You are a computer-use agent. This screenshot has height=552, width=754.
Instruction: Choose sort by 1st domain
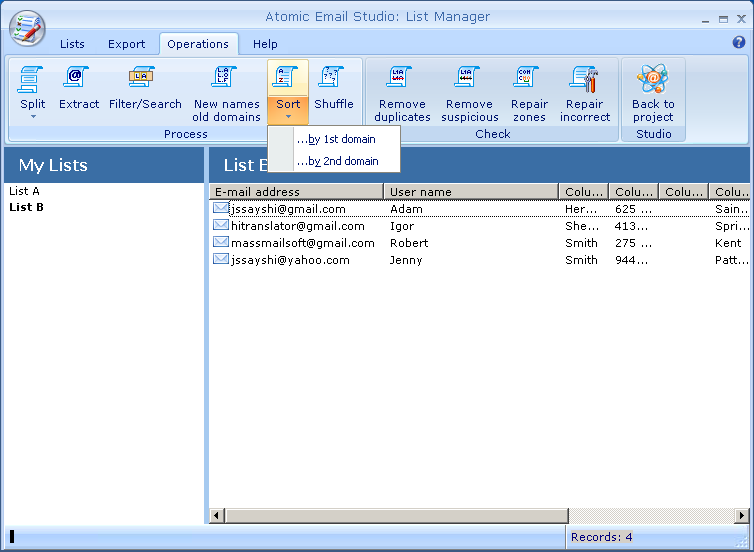[x=334, y=139]
